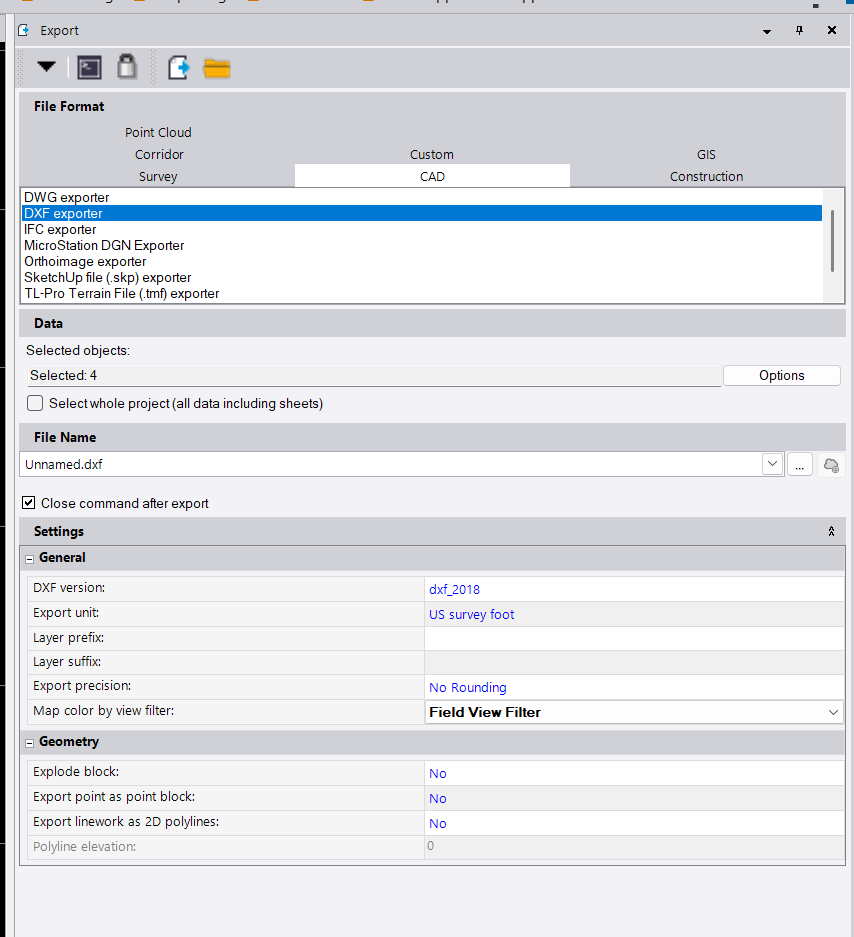Click the yellow folder icon in toolbar
The image size is (854, 937).
point(217,68)
